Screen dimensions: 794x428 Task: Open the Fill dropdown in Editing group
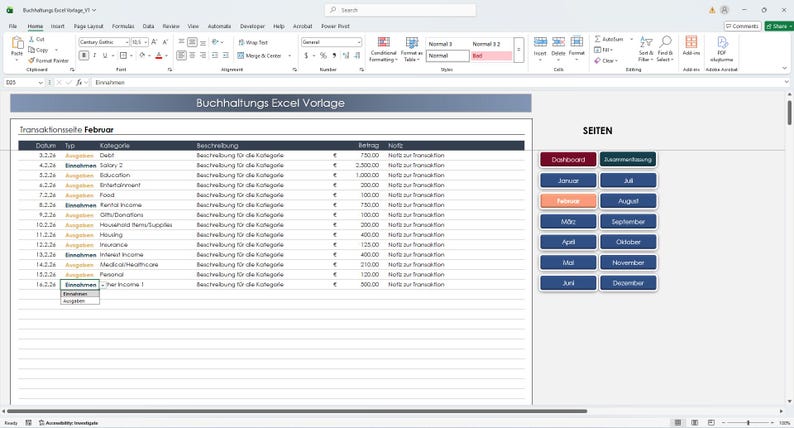tap(603, 50)
